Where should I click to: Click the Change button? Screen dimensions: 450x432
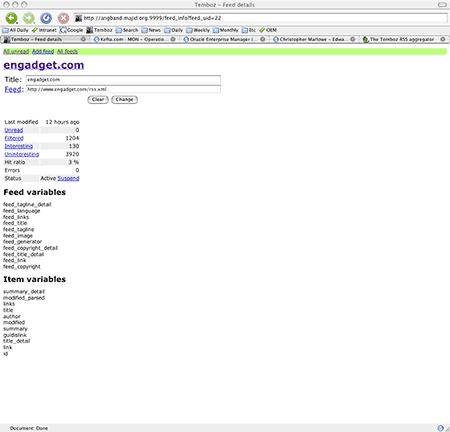pyautogui.click(x=124, y=99)
